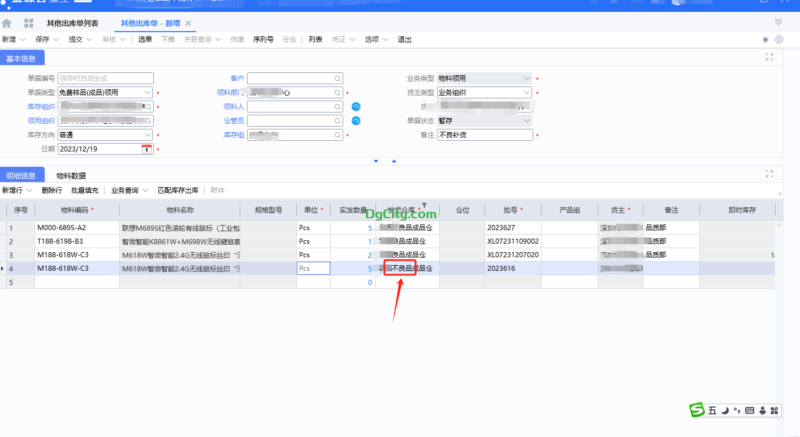Click search icon in 领料人 field
Image resolution: width=800 pixels, height=437 pixels.
click(337, 107)
